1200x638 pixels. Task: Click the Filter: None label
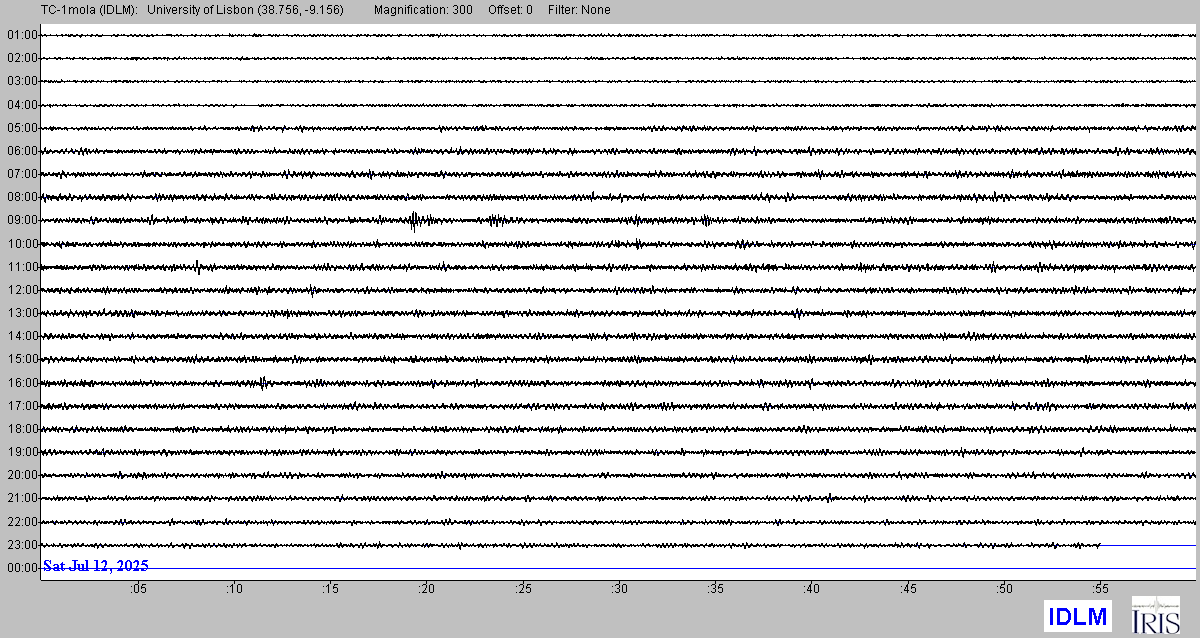coord(579,10)
